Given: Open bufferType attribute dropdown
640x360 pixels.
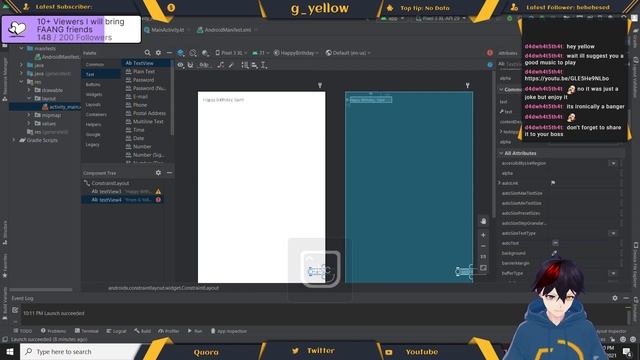Looking at the screenshot, I should [x=613, y=273].
